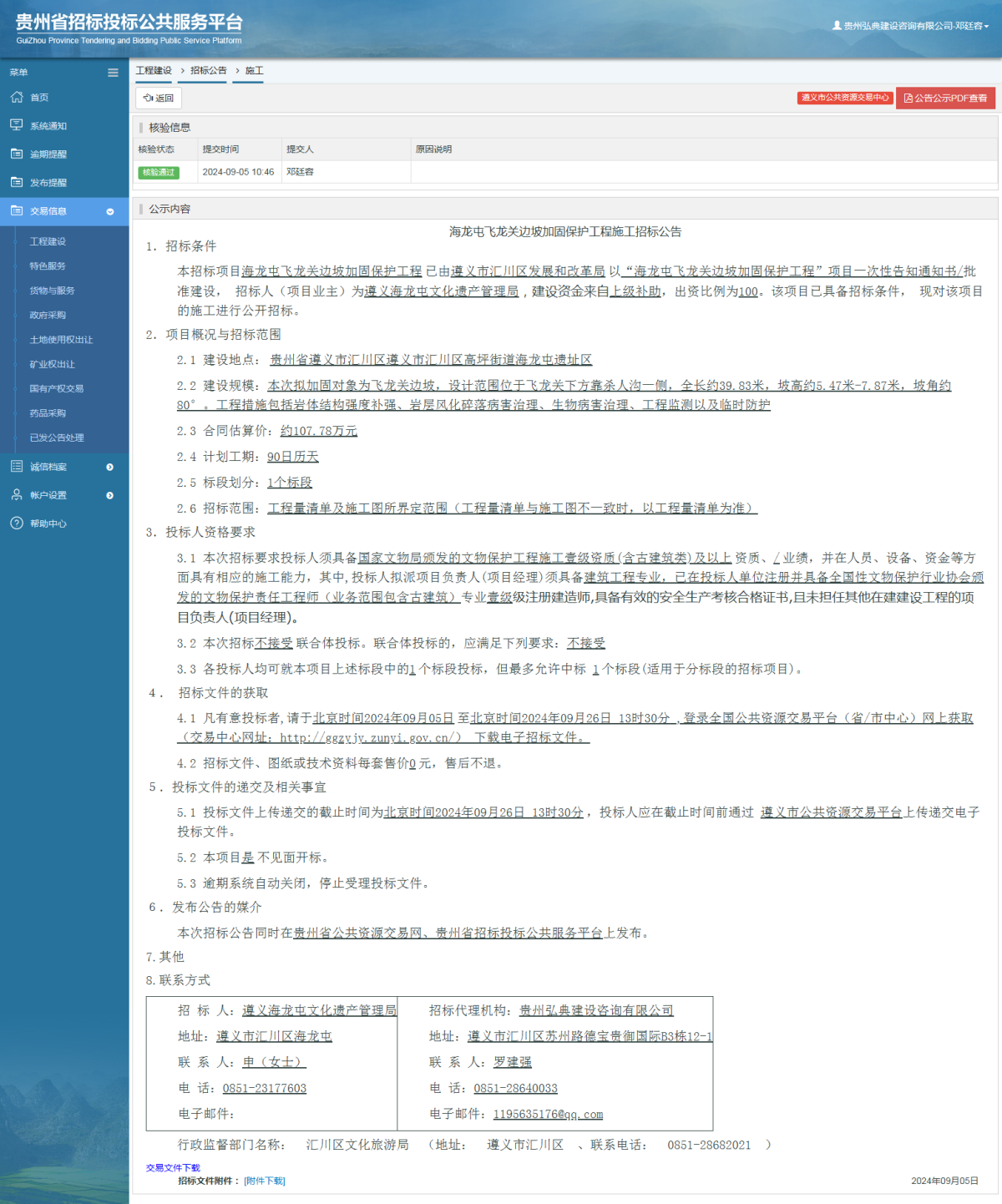Download the attachment via 附件下载 link
The image size is (1002, 1204).
click(265, 1180)
